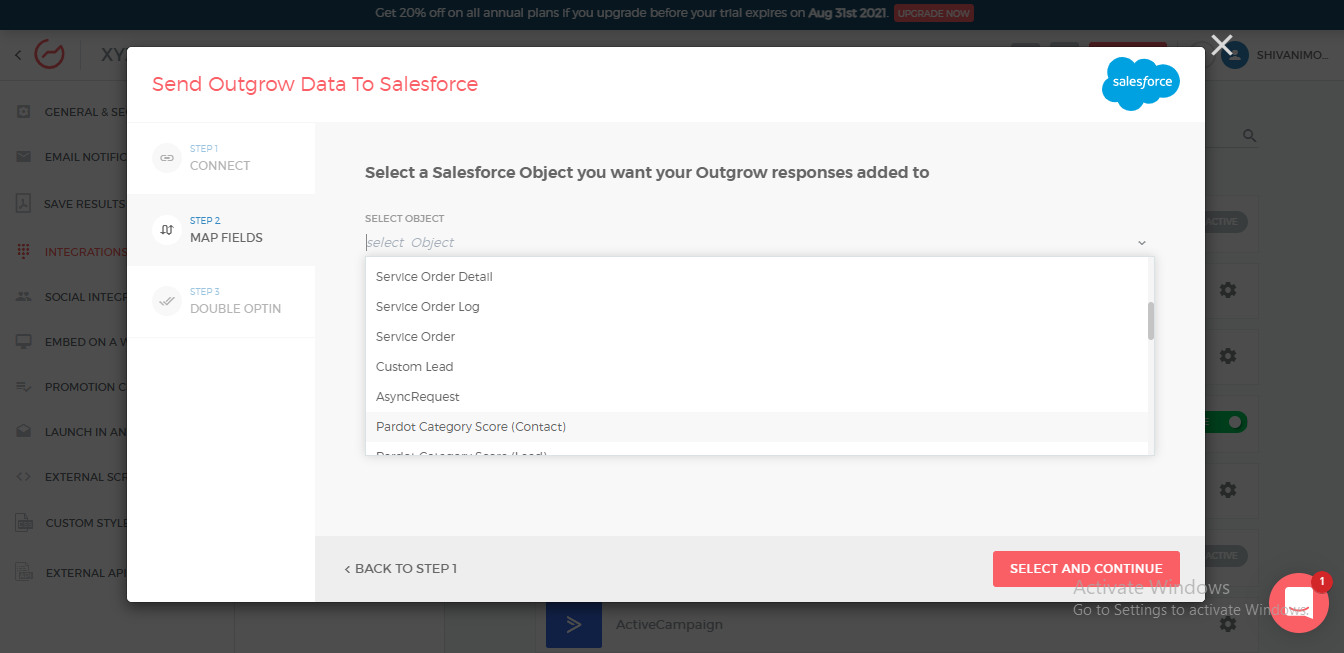Choose Service Order Log option

(x=757, y=307)
